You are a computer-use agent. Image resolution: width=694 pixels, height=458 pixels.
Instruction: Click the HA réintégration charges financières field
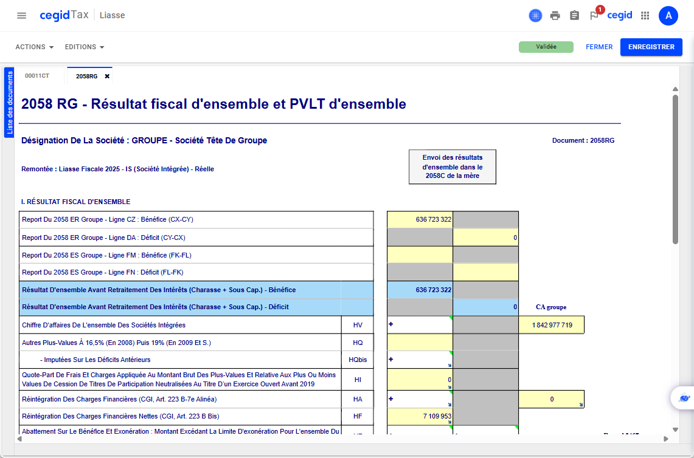pos(420,399)
